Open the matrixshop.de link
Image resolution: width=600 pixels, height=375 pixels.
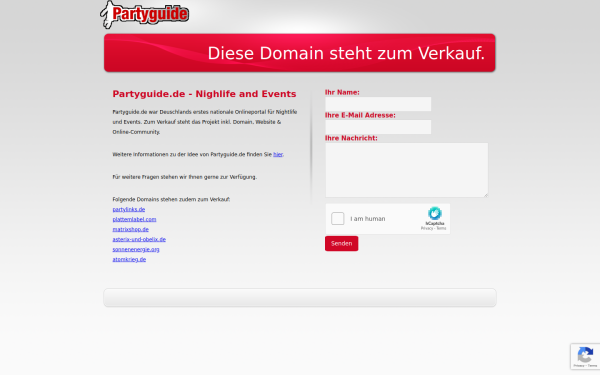click(130, 229)
